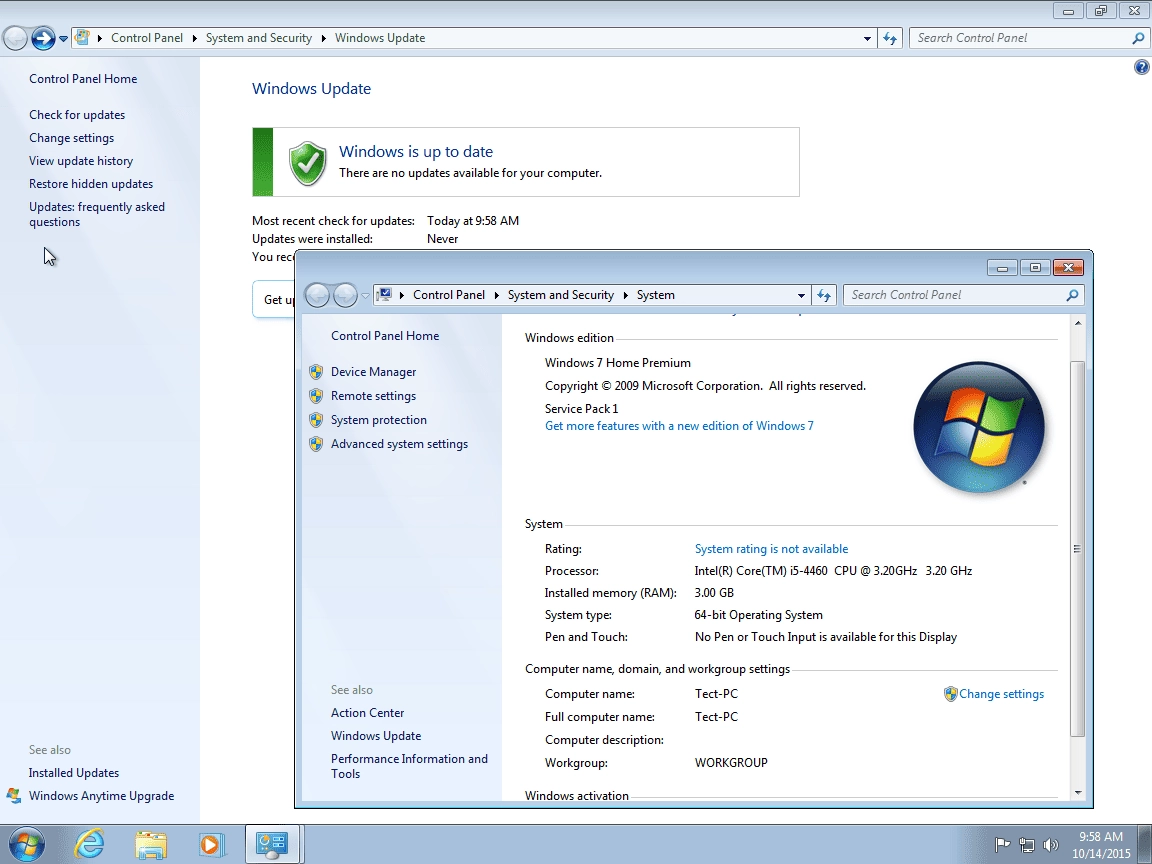This screenshot has width=1152, height=864.
Task: Click the shield icon beside Remote settings
Action: click(316, 396)
